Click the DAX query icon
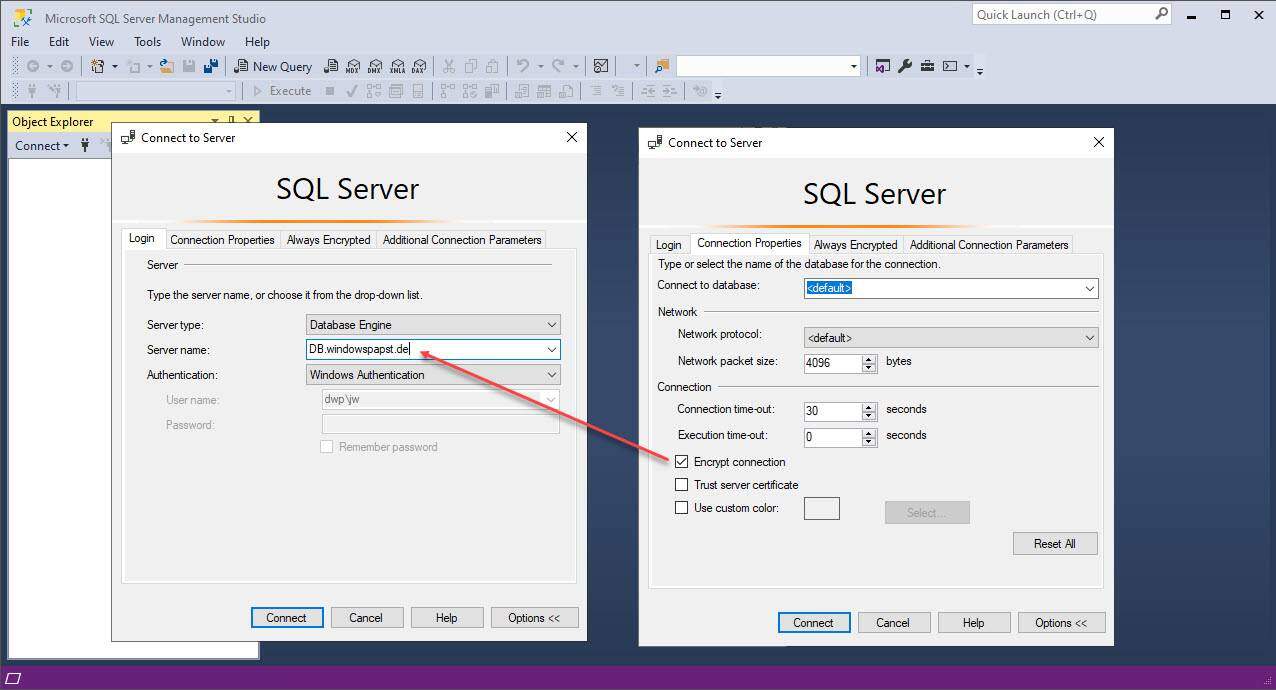 pyautogui.click(x=419, y=66)
